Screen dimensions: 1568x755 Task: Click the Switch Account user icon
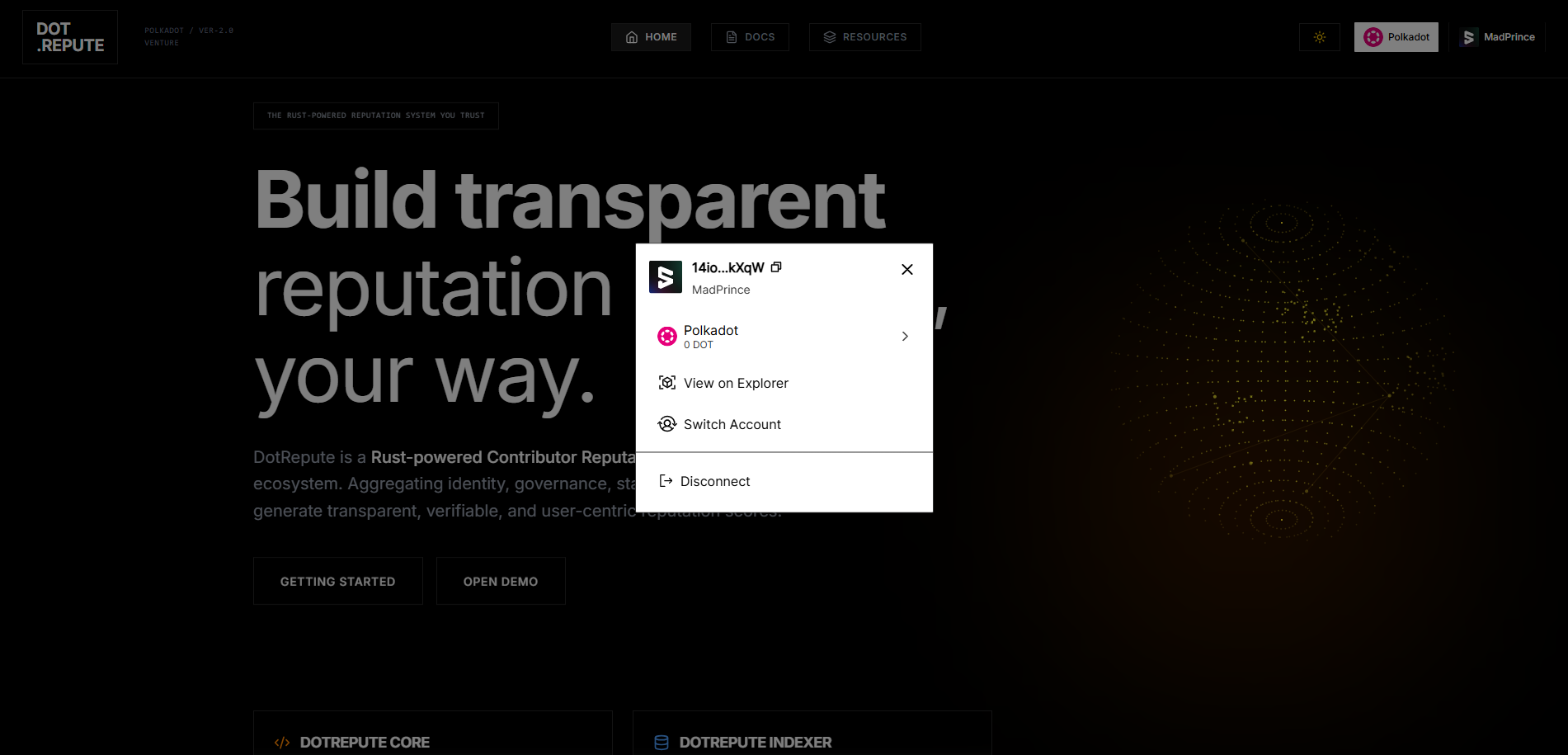(x=666, y=424)
